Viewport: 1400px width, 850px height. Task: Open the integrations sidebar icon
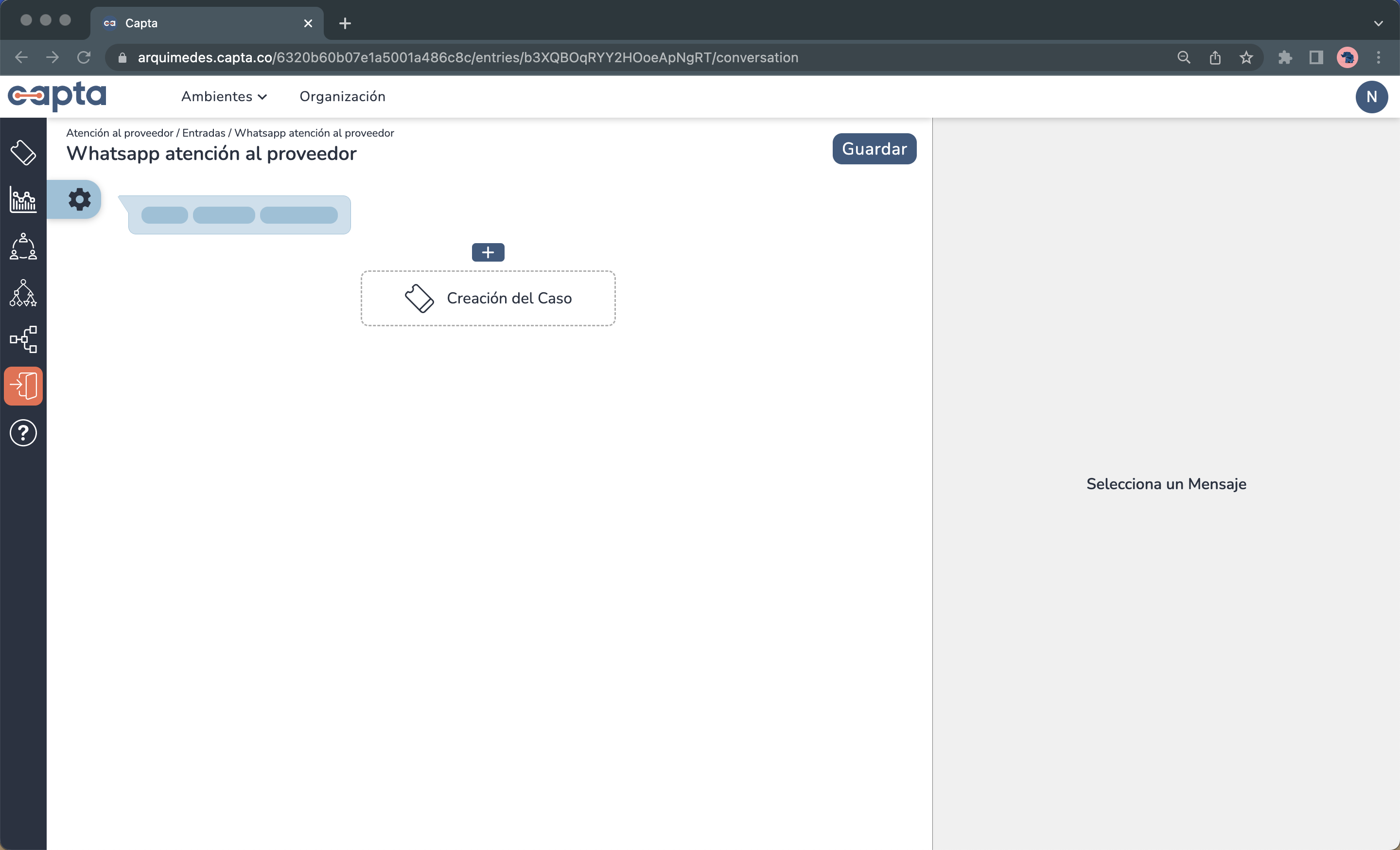pos(23,340)
